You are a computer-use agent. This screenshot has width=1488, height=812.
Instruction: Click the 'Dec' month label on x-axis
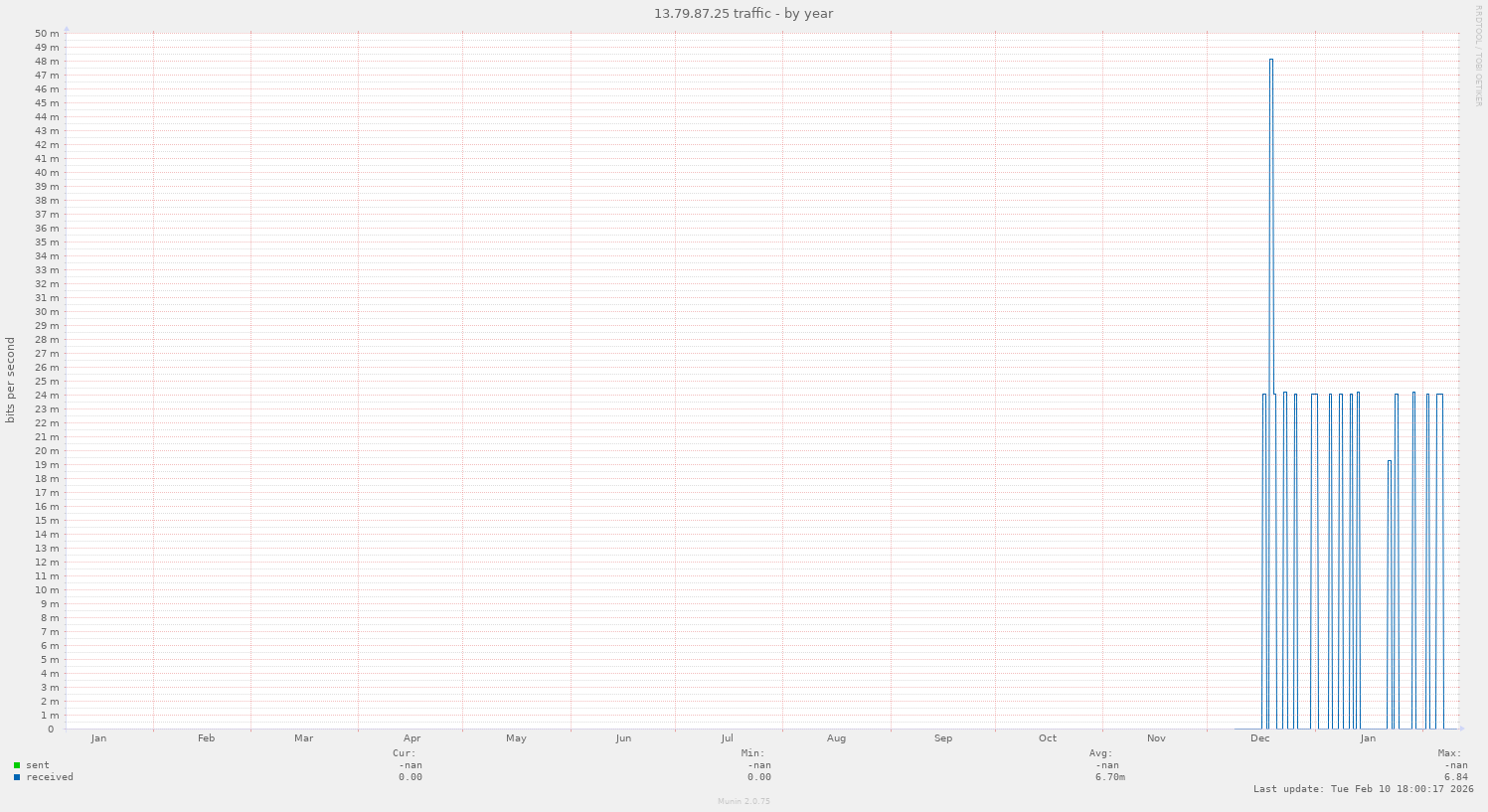(1259, 738)
